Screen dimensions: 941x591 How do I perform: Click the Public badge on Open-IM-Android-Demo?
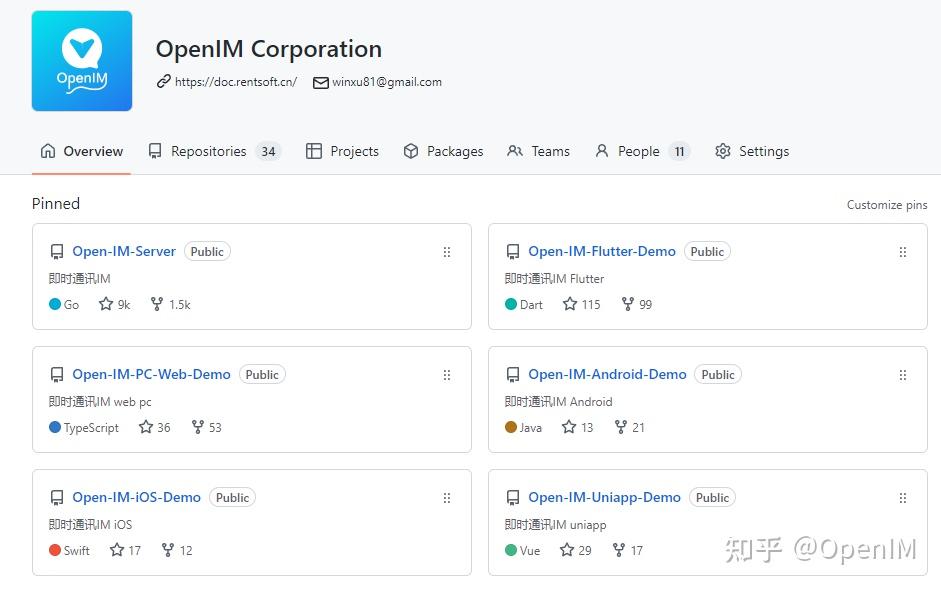pos(717,374)
